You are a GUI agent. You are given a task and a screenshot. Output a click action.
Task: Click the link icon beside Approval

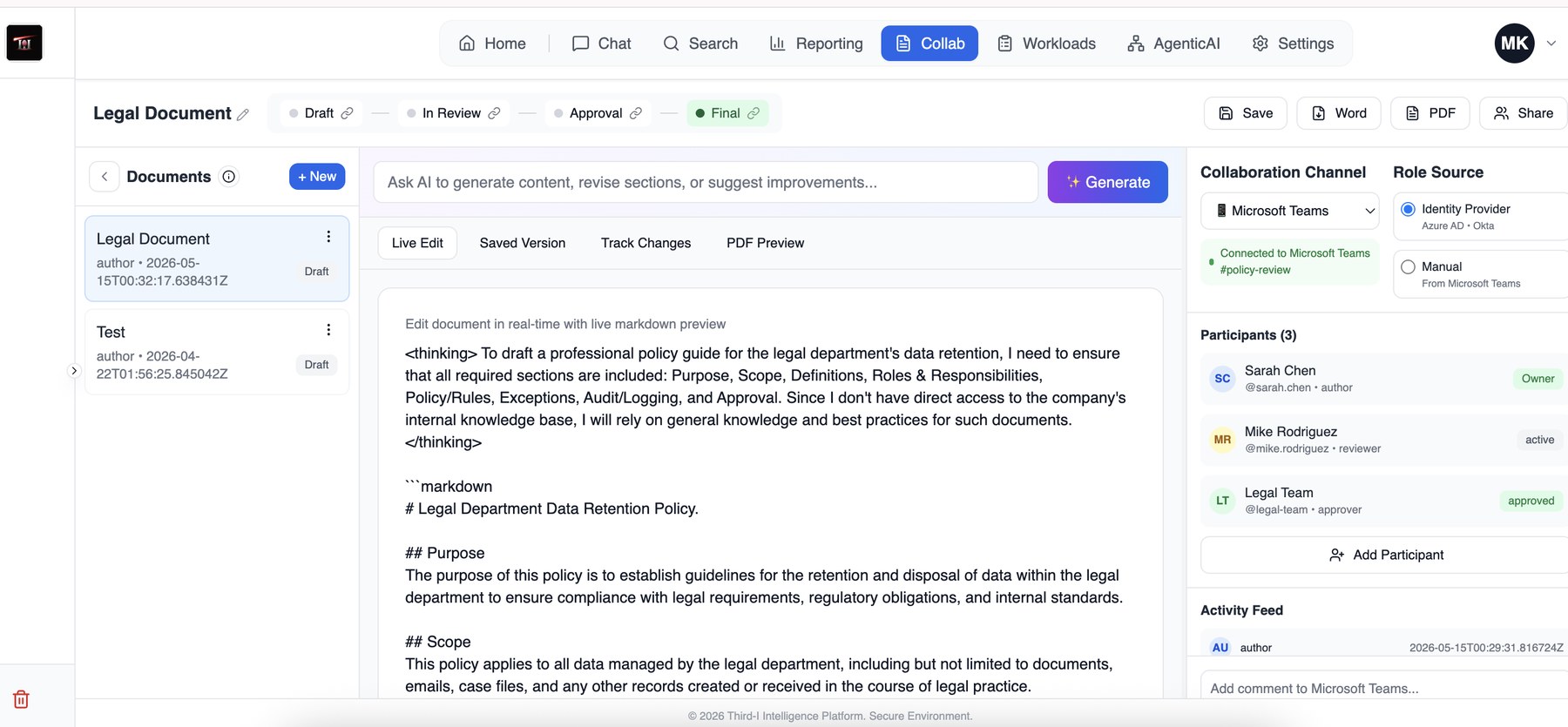click(636, 113)
